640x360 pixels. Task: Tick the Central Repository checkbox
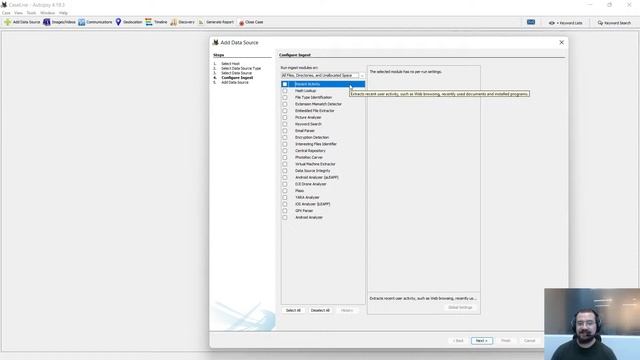pyautogui.click(x=285, y=151)
